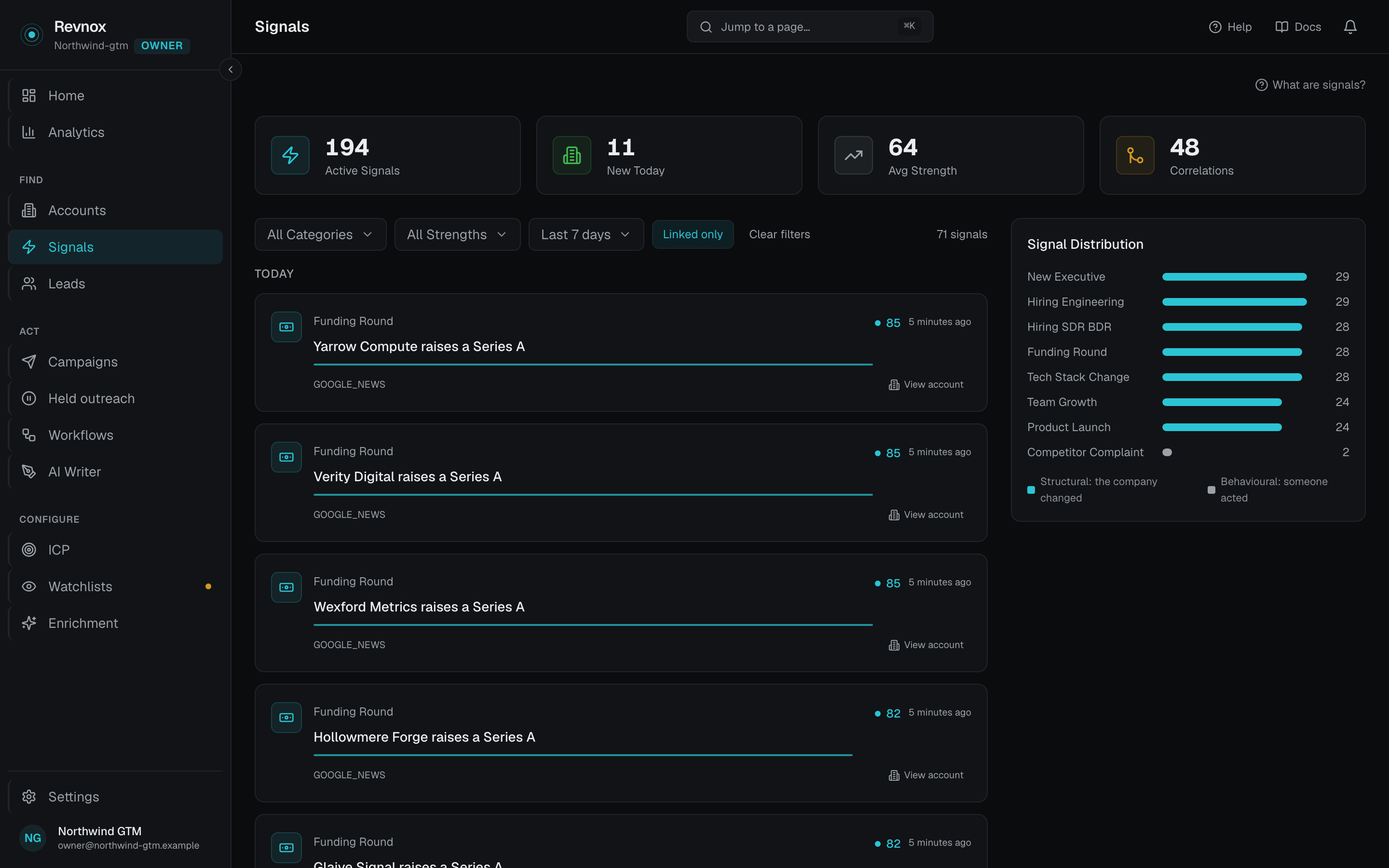Click What are signals? link
Image resolution: width=1389 pixels, height=868 pixels.
point(1310,85)
